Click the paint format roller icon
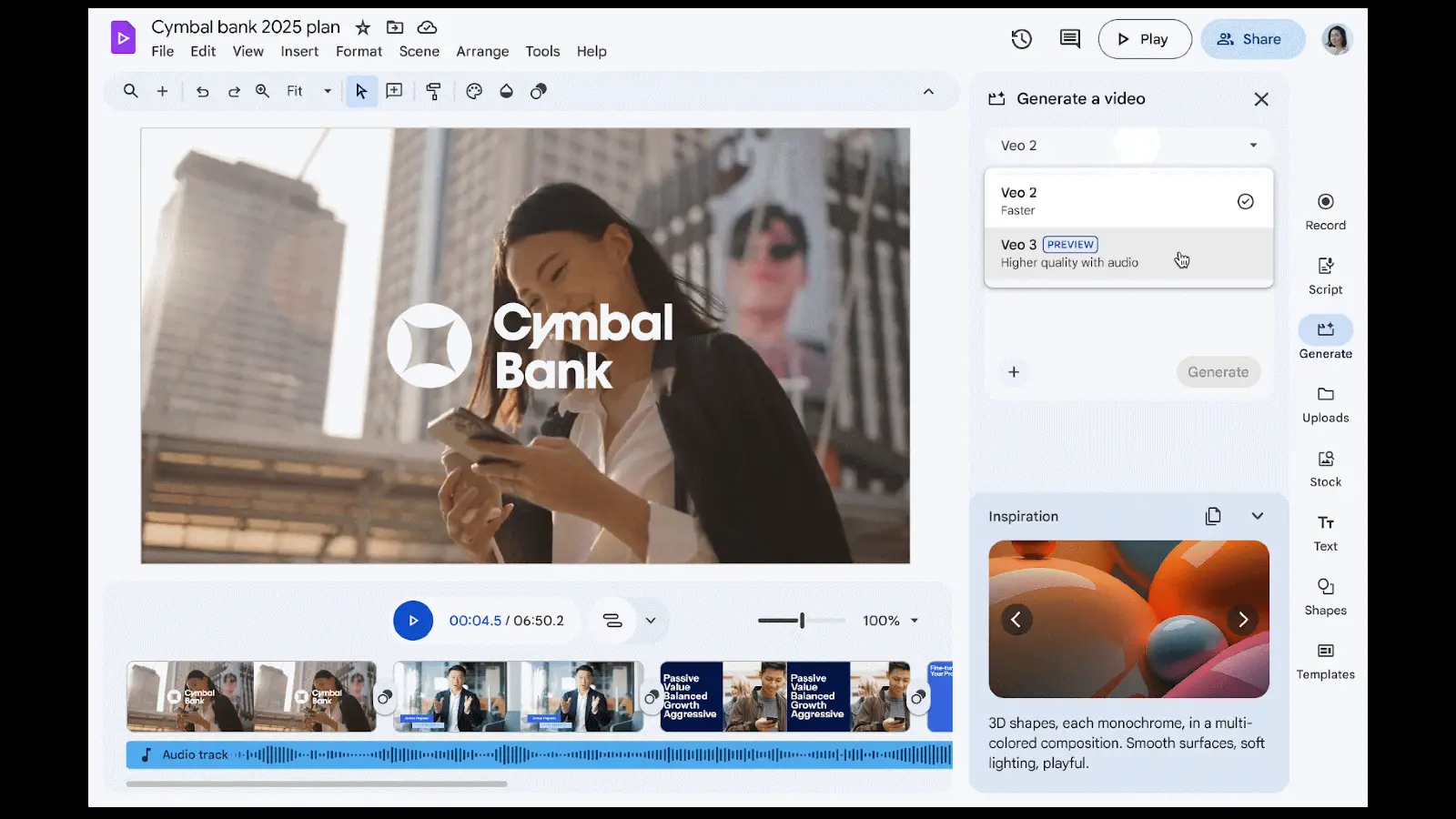 [x=433, y=91]
